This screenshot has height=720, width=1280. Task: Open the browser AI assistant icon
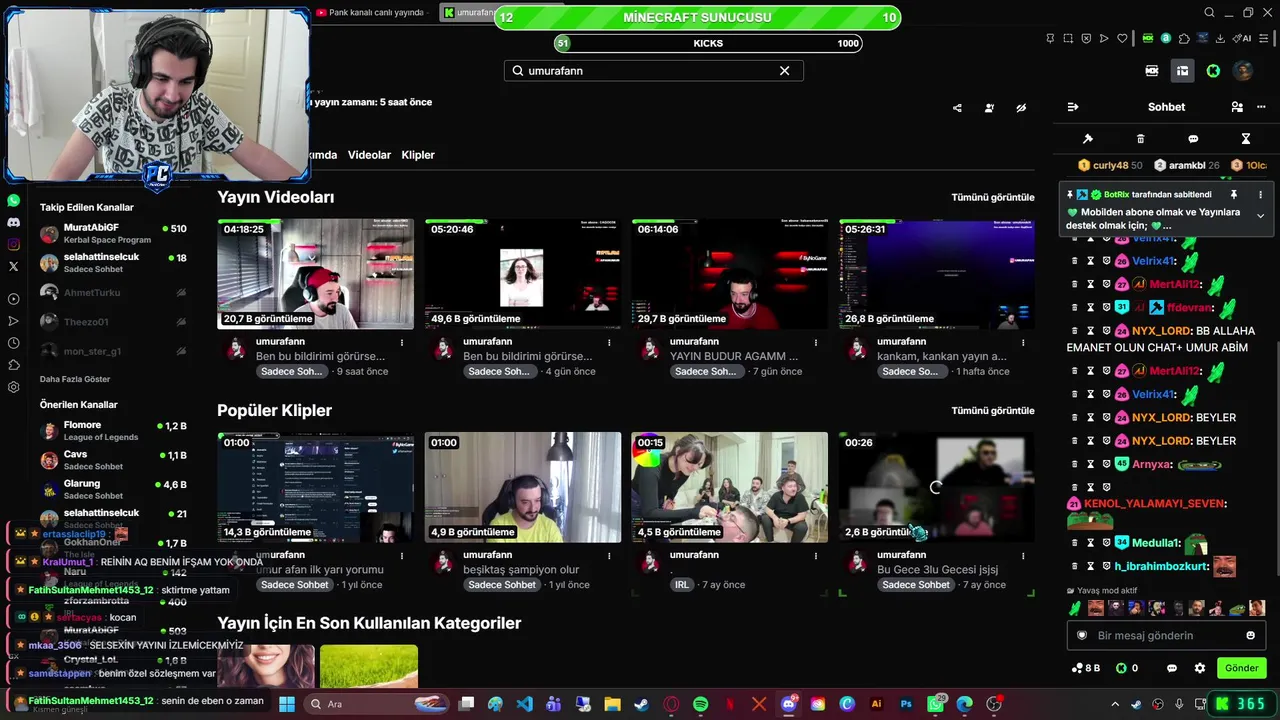(x=1243, y=38)
